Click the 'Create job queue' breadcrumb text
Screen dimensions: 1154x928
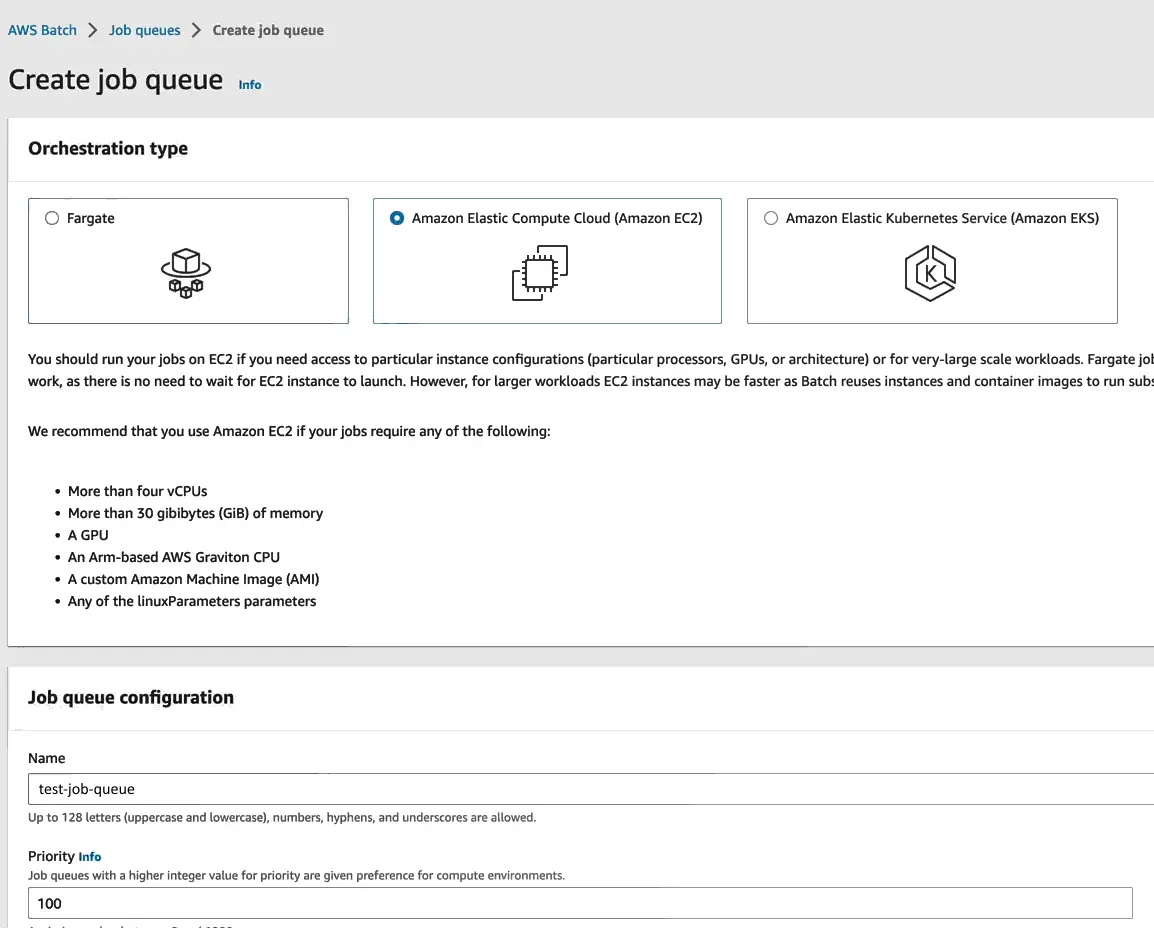click(x=268, y=30)
